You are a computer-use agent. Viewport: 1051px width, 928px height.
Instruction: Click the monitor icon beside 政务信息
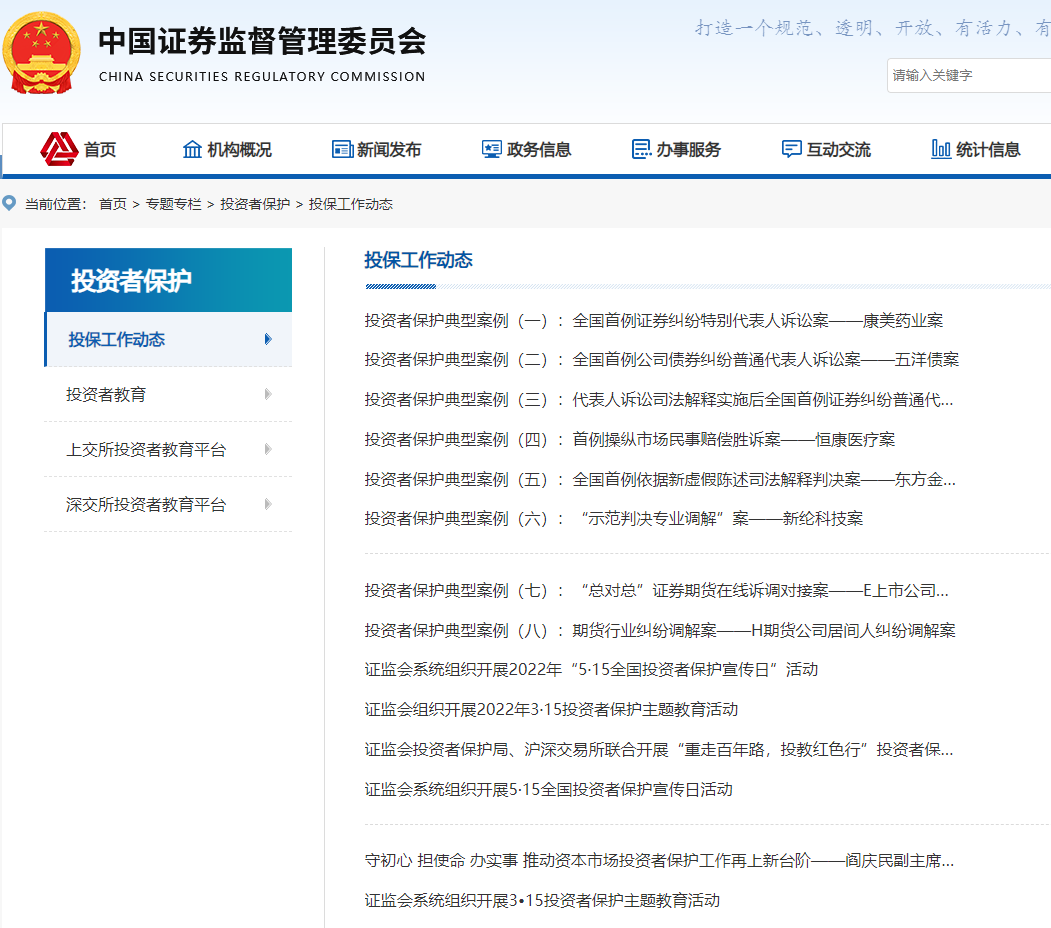492,149
